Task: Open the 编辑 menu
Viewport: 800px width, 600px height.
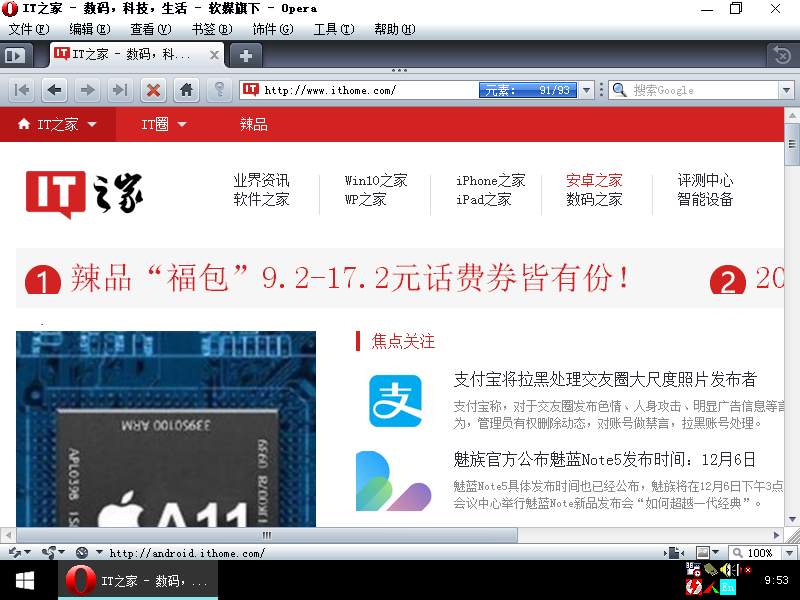Action: pyautogui.click(x=90, y=30)
